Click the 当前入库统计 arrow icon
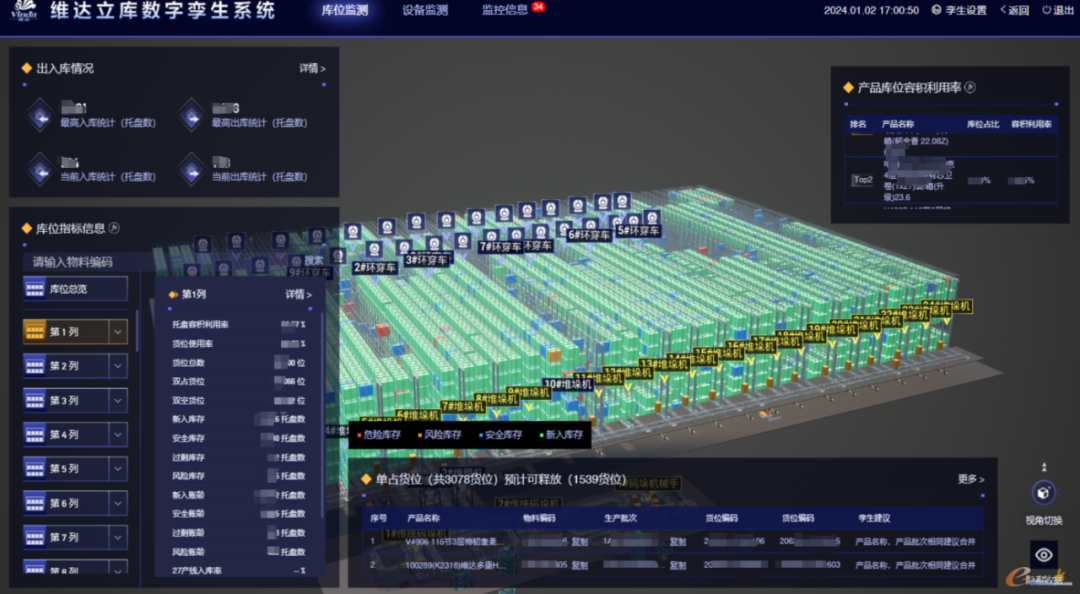The height and width of the screenshot is (594, 1080). [x=41, y=170]
